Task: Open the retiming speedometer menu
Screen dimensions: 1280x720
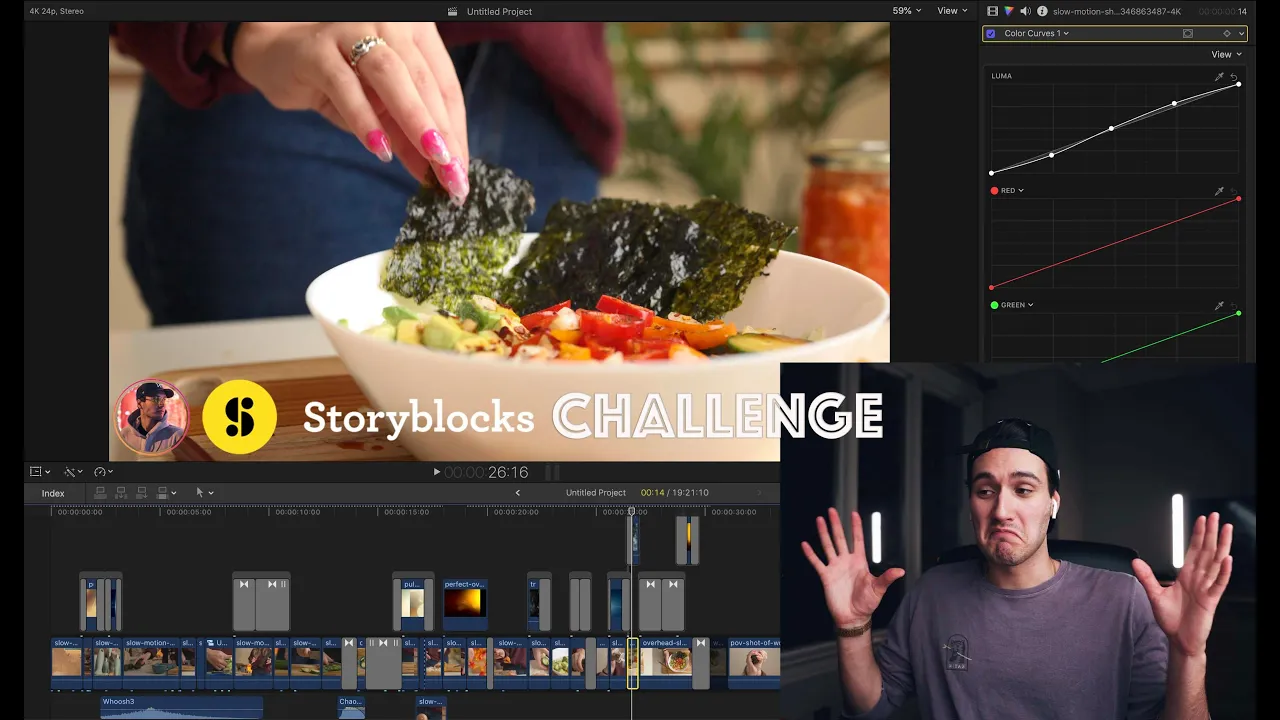Action: pyautogui.click(x=100, y=471)
